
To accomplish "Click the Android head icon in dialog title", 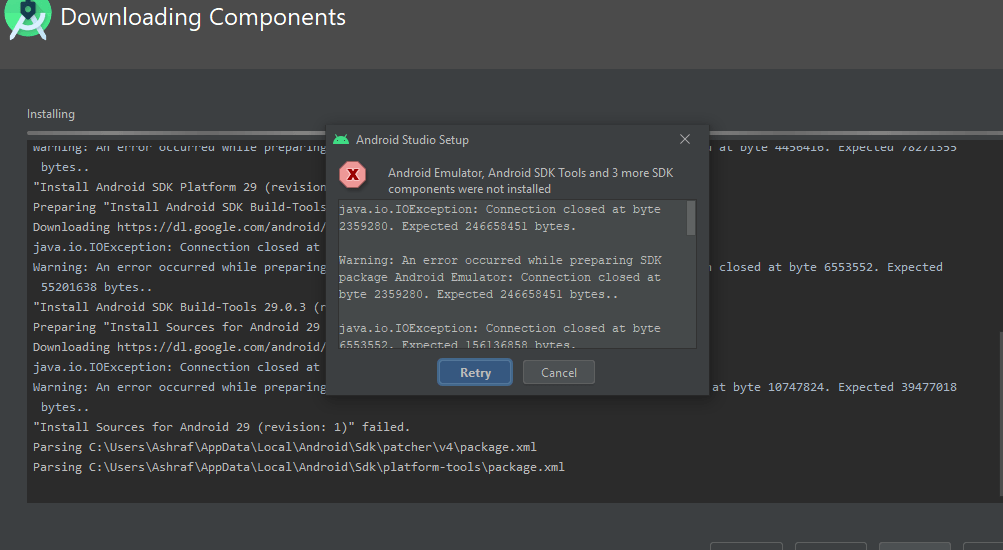I will tap(341, 139).
